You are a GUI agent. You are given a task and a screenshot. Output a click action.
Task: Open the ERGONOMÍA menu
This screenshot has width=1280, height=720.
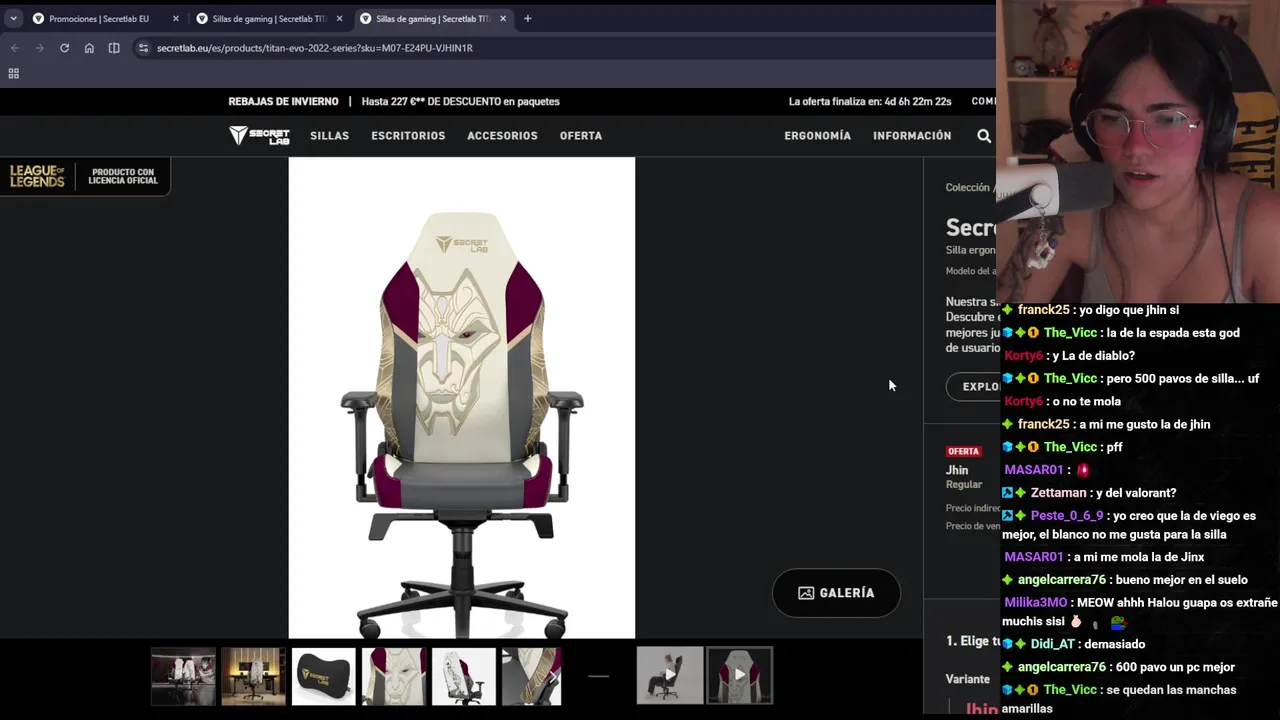pyautogui.click(x=817, y=136)
